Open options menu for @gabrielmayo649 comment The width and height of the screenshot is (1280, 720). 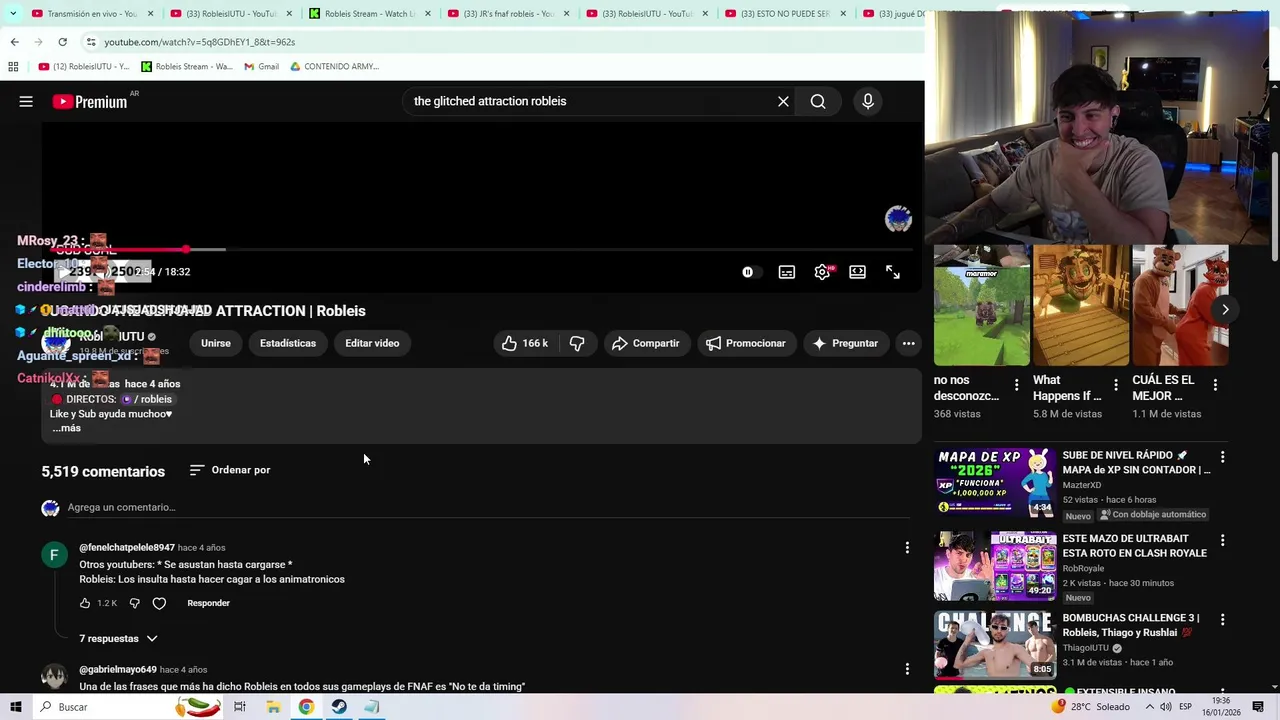pyautogui.click(x=907, y=669)
